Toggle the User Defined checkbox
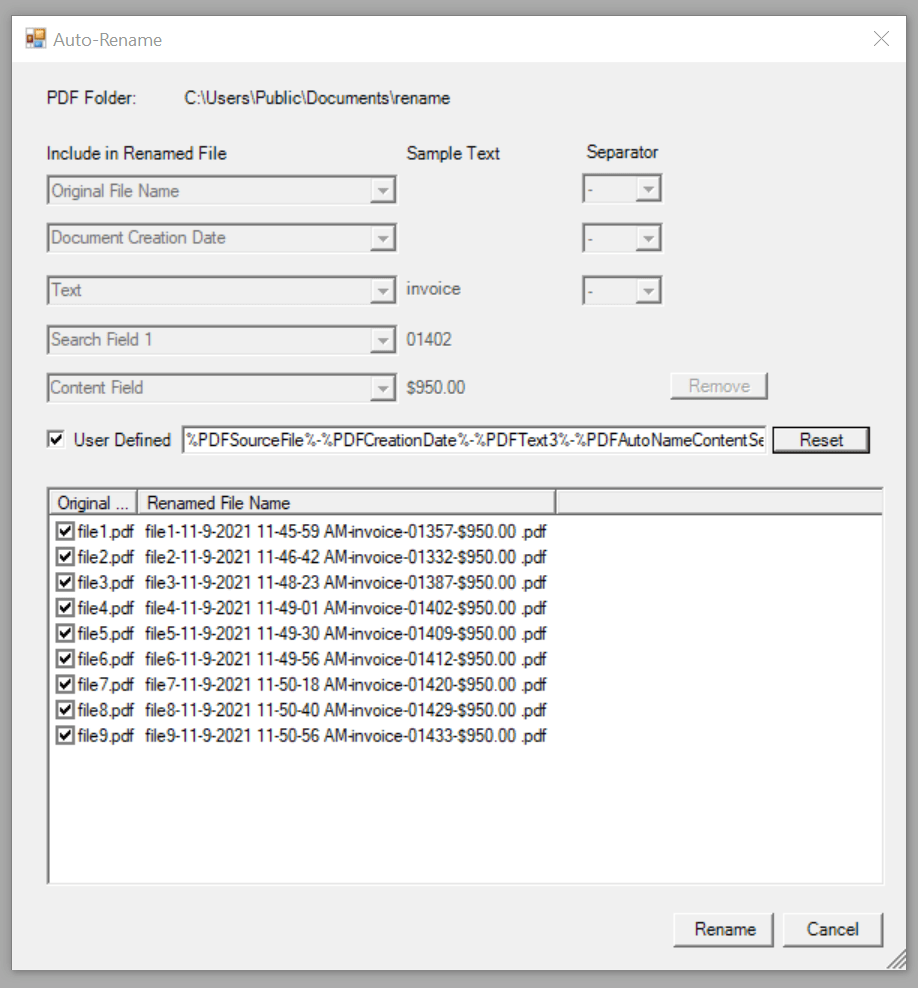 [x=56, y=439]
